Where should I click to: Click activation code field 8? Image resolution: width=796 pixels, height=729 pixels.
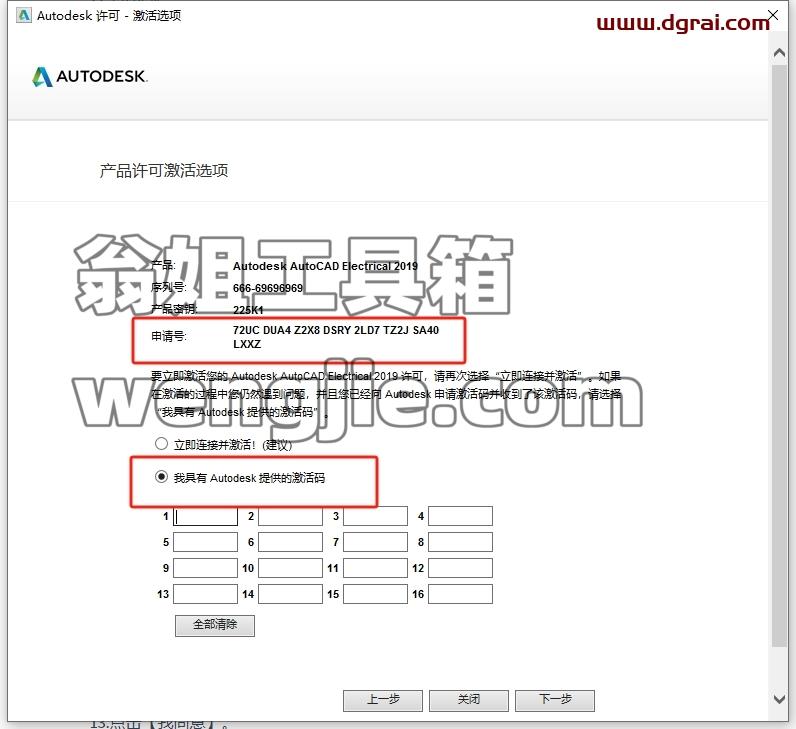pyautogui.click(x=460, y=542)
